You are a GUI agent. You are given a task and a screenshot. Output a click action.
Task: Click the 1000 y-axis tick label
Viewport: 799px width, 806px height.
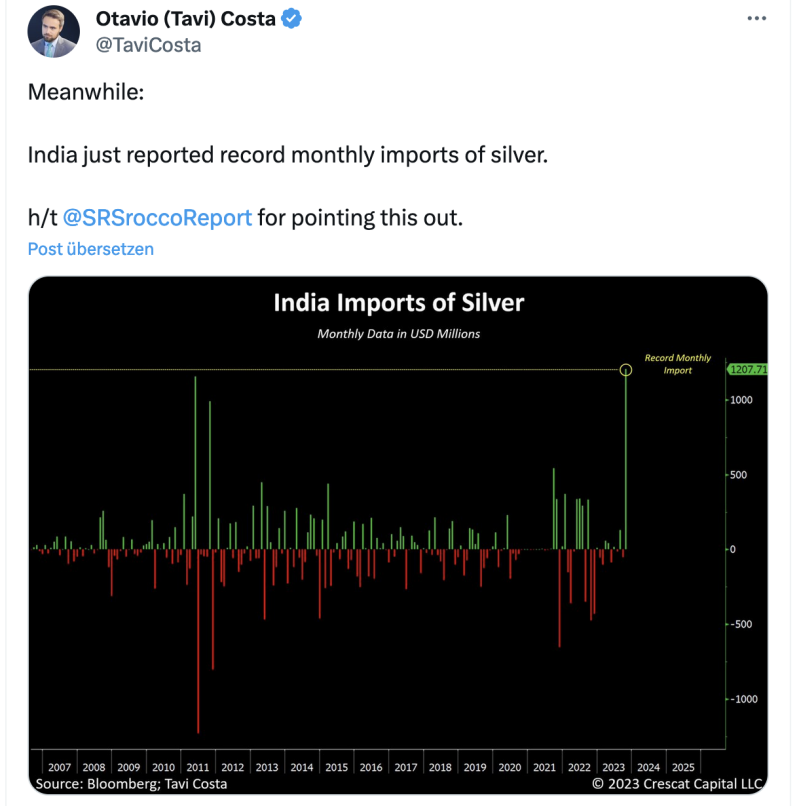tap(739, 400)
